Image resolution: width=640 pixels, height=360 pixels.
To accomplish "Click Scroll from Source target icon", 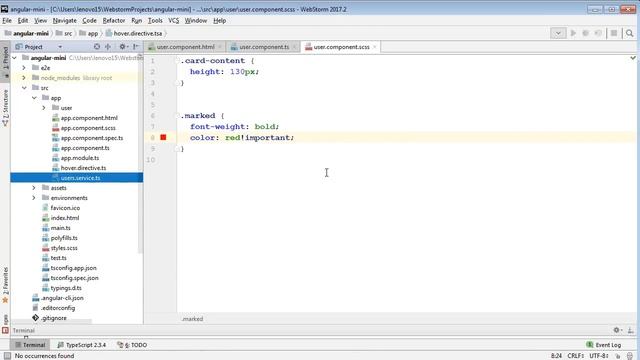I will point(97,47).
